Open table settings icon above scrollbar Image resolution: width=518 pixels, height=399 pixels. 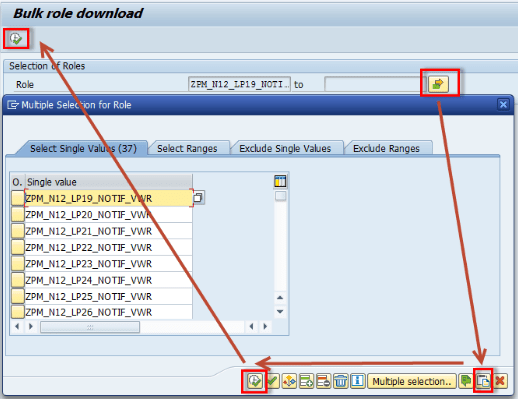pyautogui.click(x=280, y=181)
